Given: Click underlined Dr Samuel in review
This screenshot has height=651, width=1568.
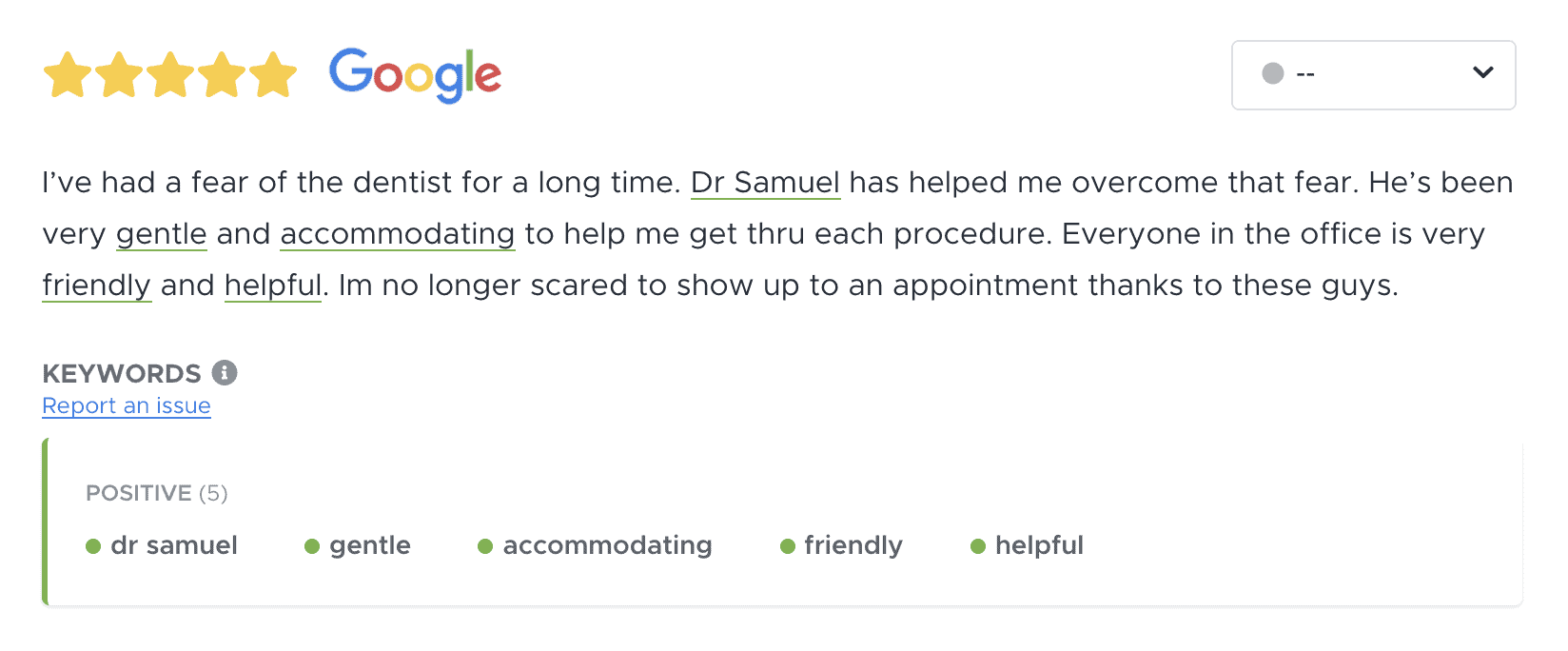Looking at the screenshot, I should 765,182.
